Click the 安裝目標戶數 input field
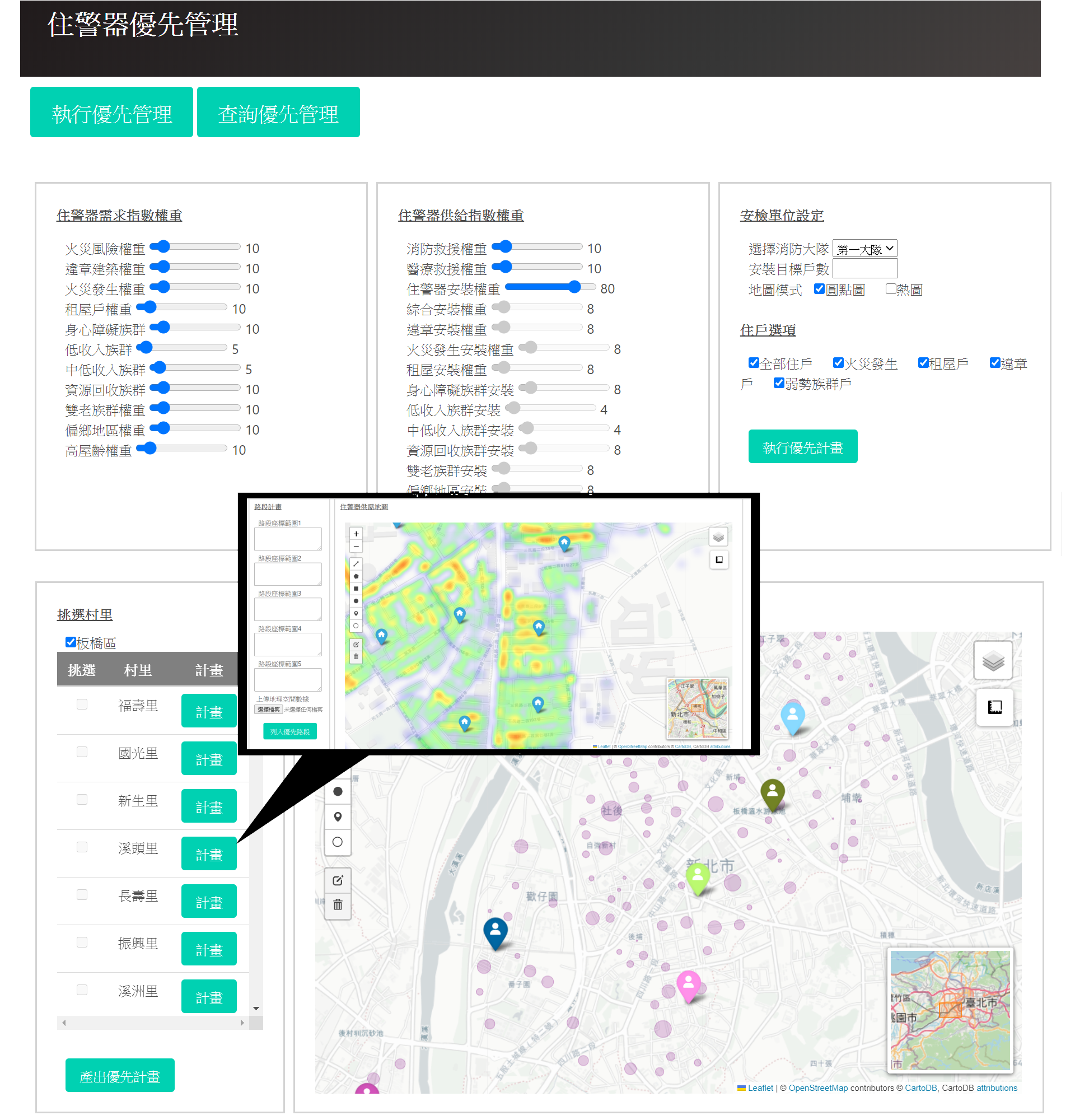This screenshot has height=1120, width=1075. pos(864,269)
